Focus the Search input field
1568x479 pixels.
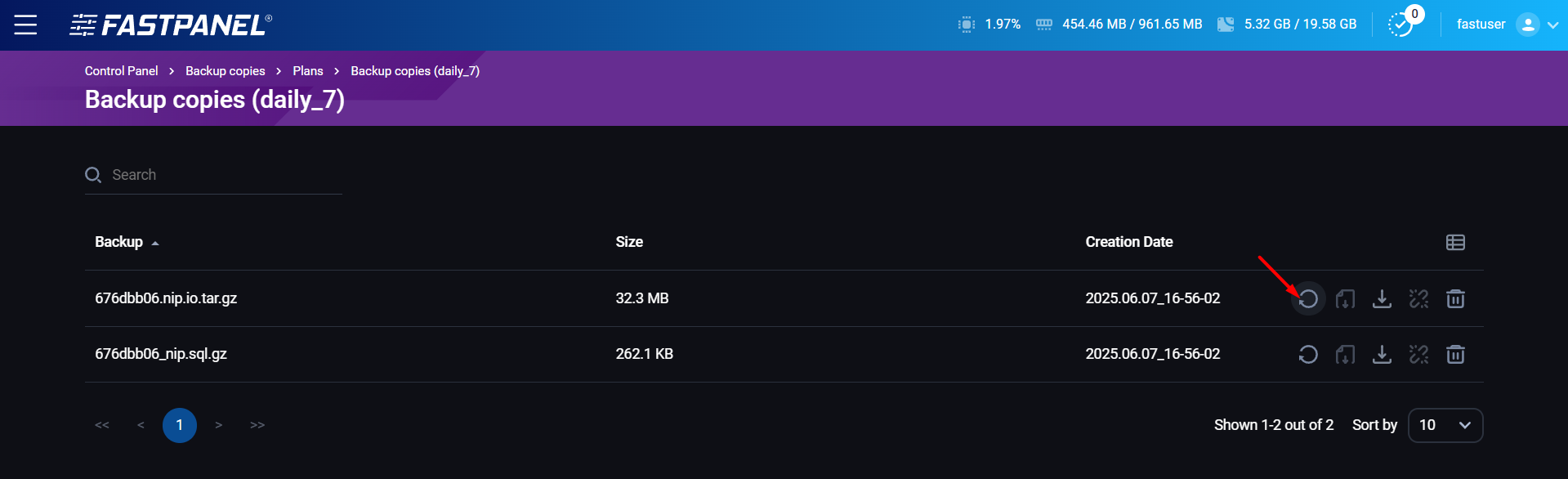tap(221, 175)
